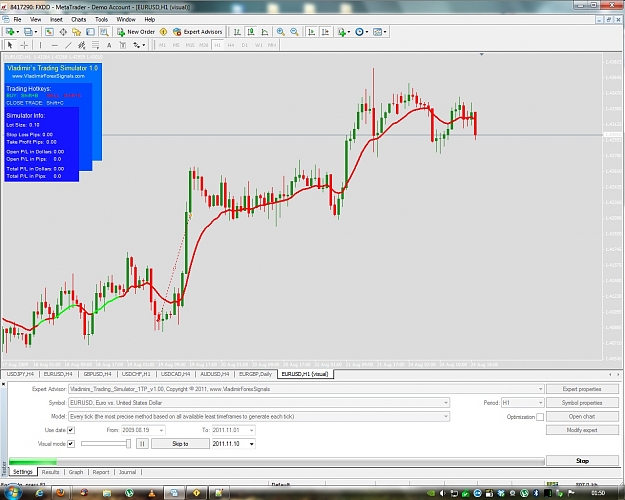The image size is (625, 500).
Task: Click the Expert Advisors button
Action: point(197,32)
